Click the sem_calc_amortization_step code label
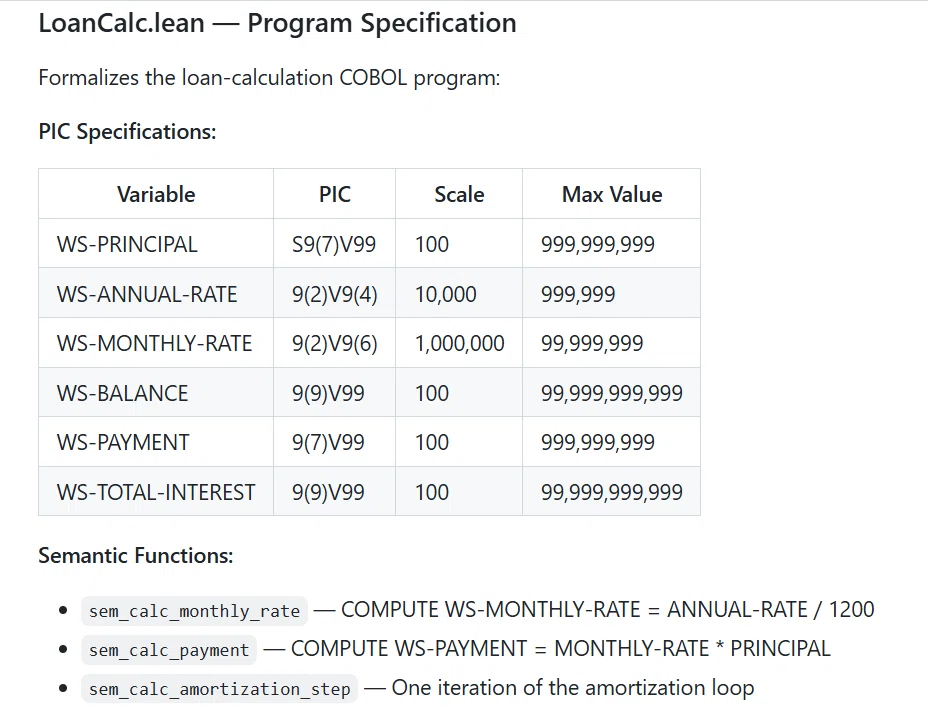The height and width of the screenshot is (718, 928). click(x=220, y=689)
